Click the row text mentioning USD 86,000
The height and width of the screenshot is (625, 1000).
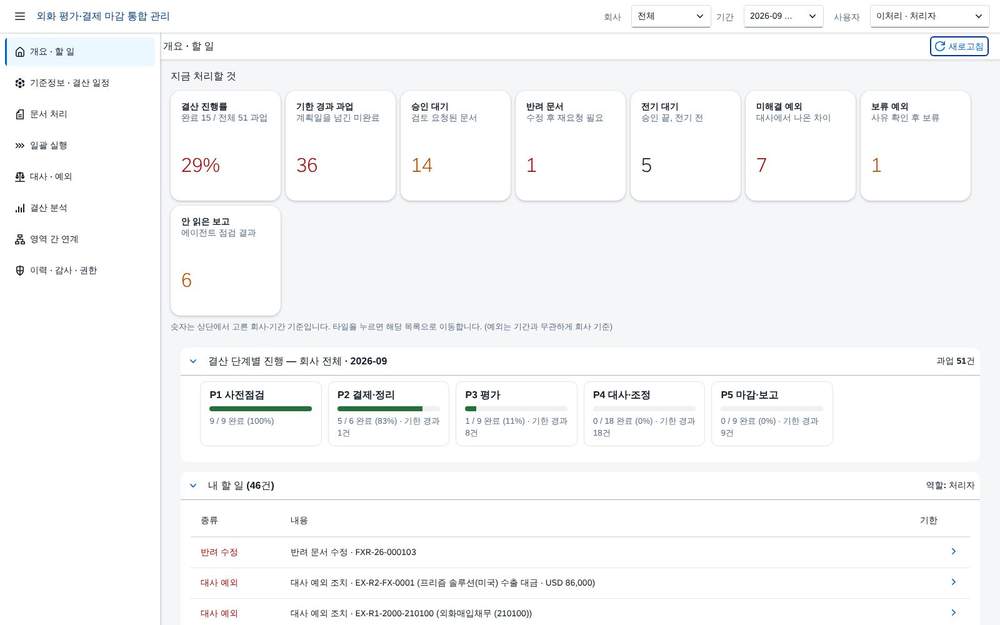[443, 583]
